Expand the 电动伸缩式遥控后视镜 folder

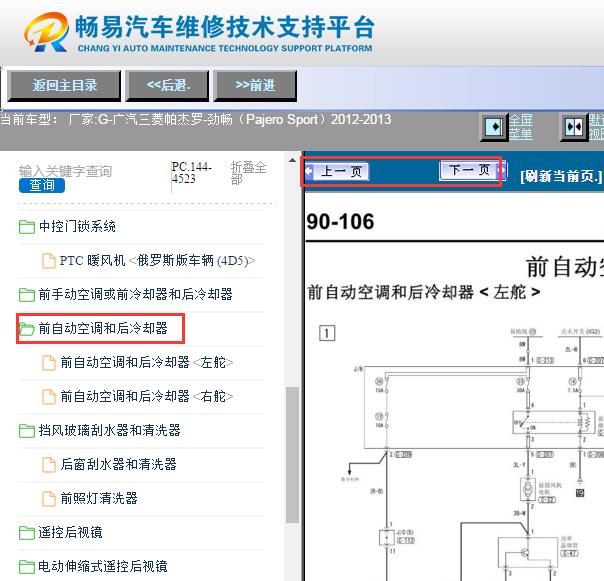(x=103, y=566)
